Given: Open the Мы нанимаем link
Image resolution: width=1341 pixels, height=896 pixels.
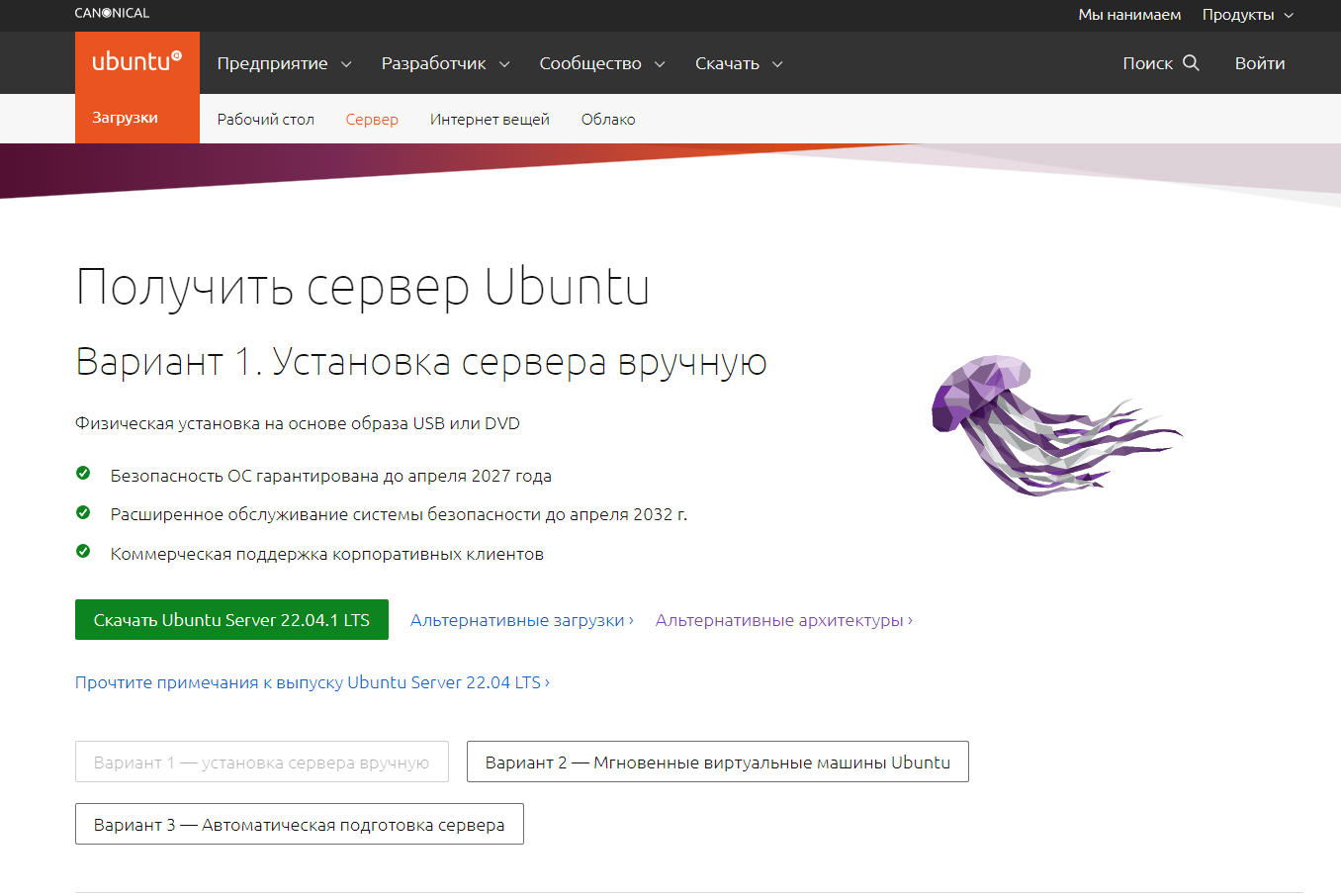Looking at the screenshot, I should click(x=1129, y=15).
